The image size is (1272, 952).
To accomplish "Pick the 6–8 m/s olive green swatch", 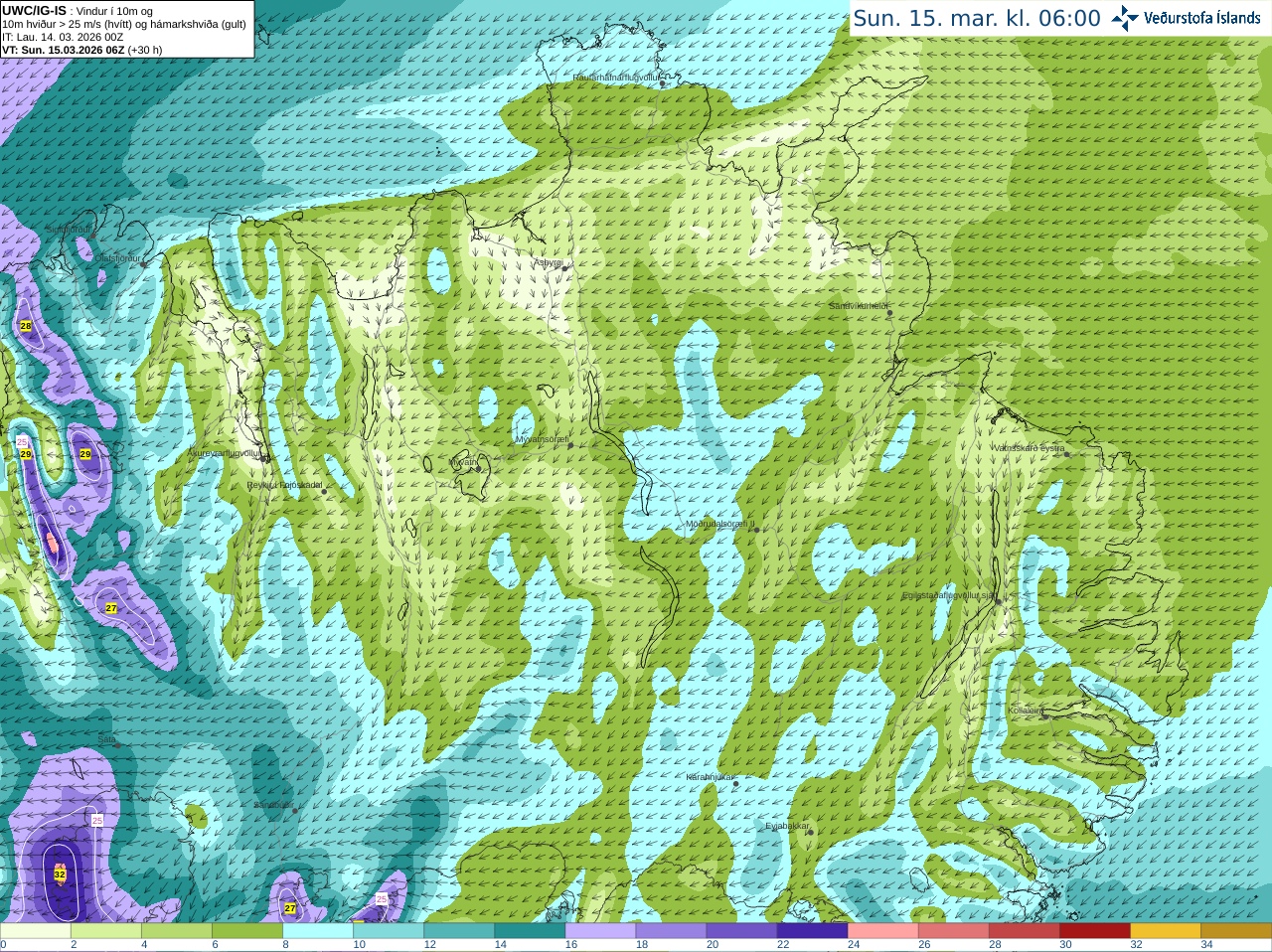I will tap(247, 931).
